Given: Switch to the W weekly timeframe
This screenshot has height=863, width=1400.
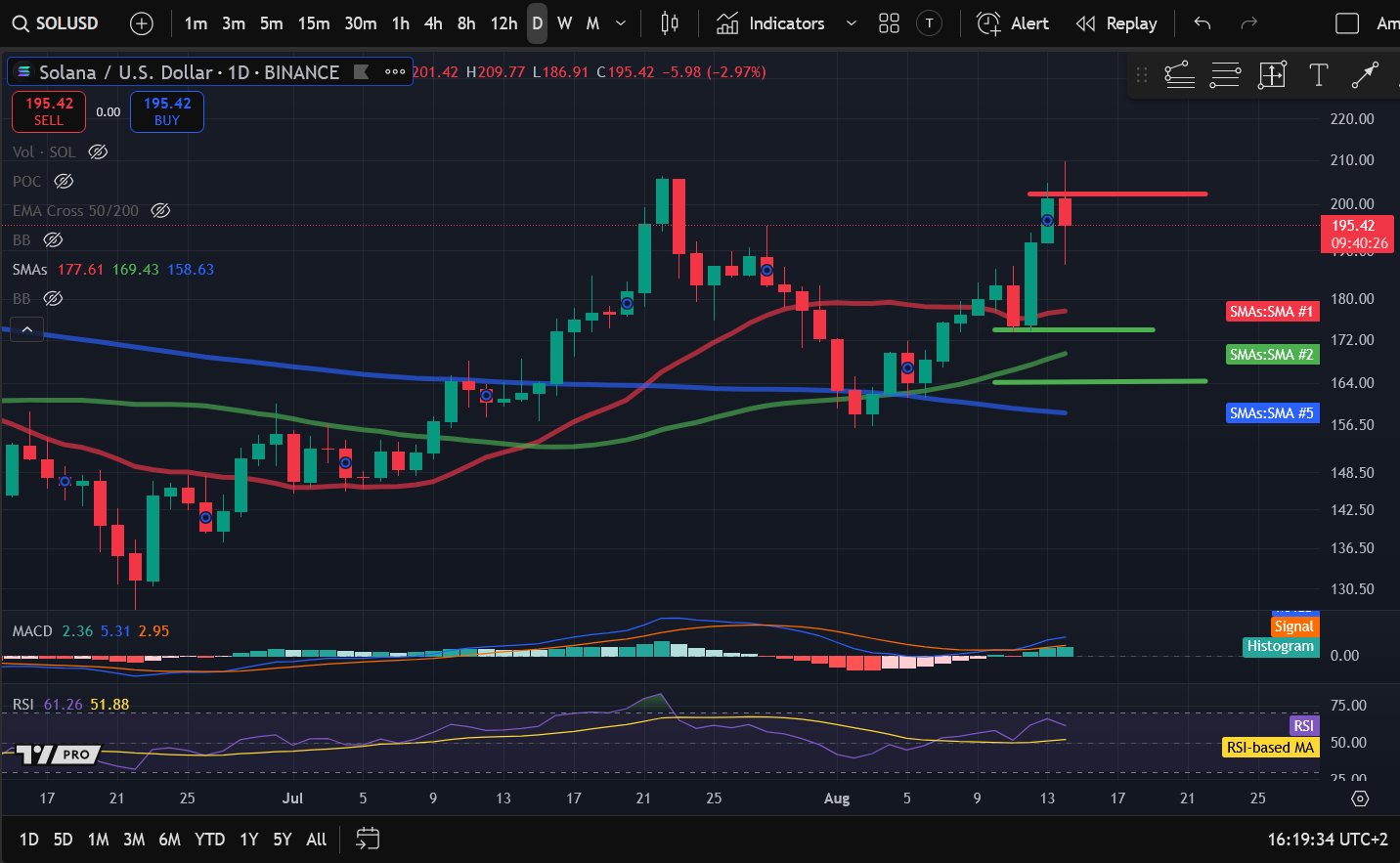Looking at the screenshot, I should (565, 23).
